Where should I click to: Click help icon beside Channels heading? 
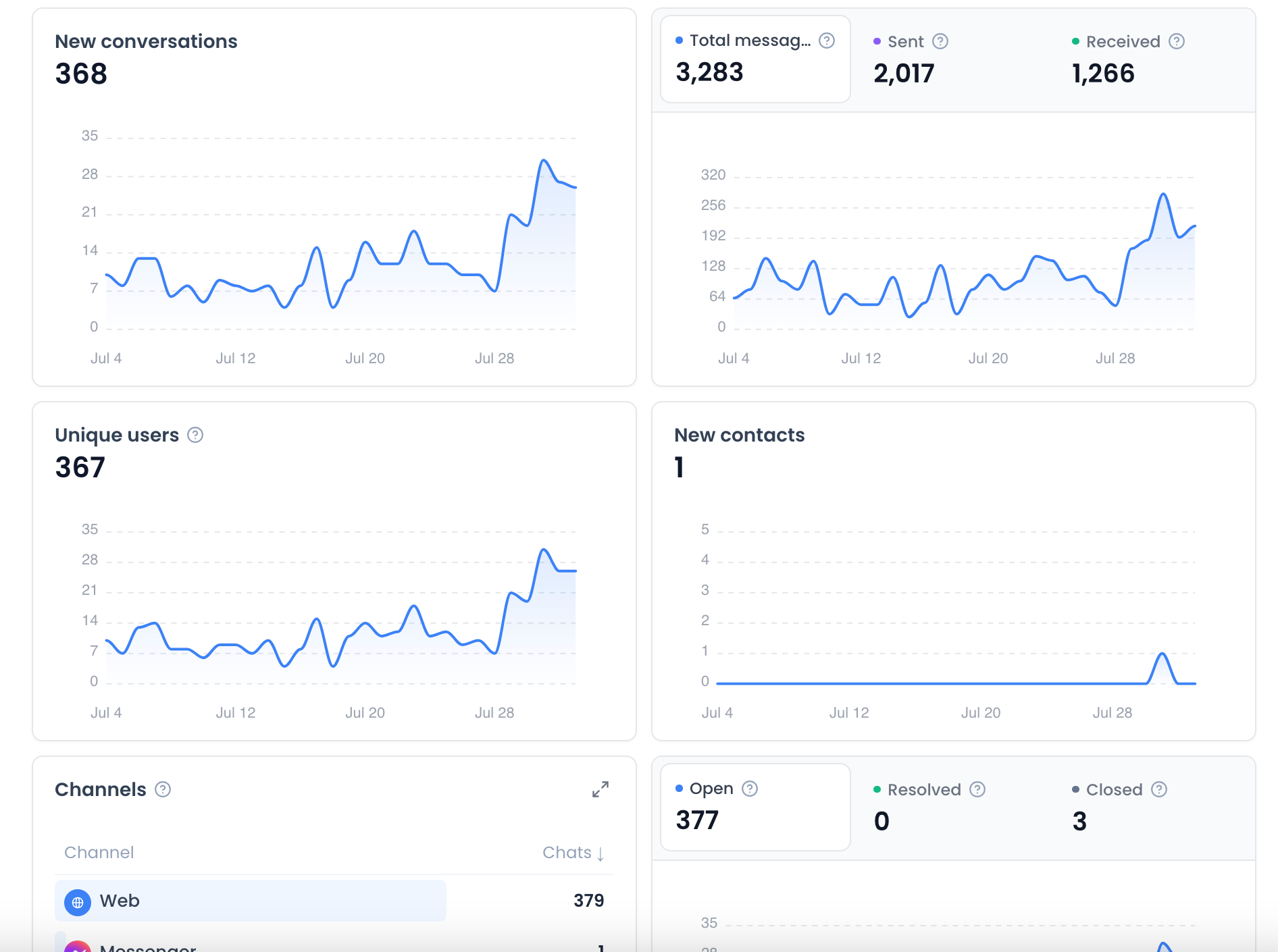(163, 789)
